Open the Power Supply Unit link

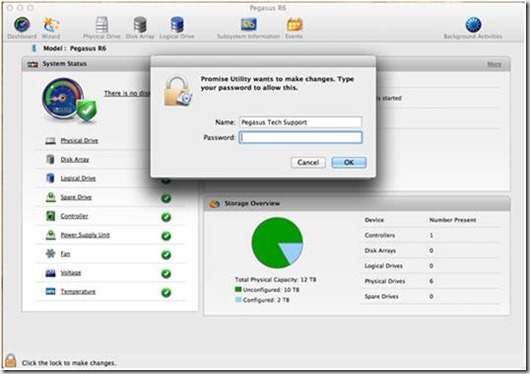[85, 235]
